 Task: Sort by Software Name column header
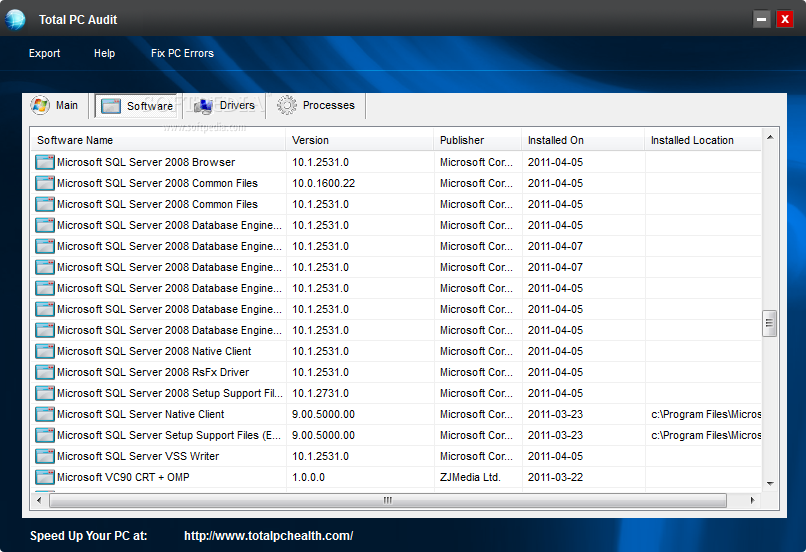(x=157, y=140)
